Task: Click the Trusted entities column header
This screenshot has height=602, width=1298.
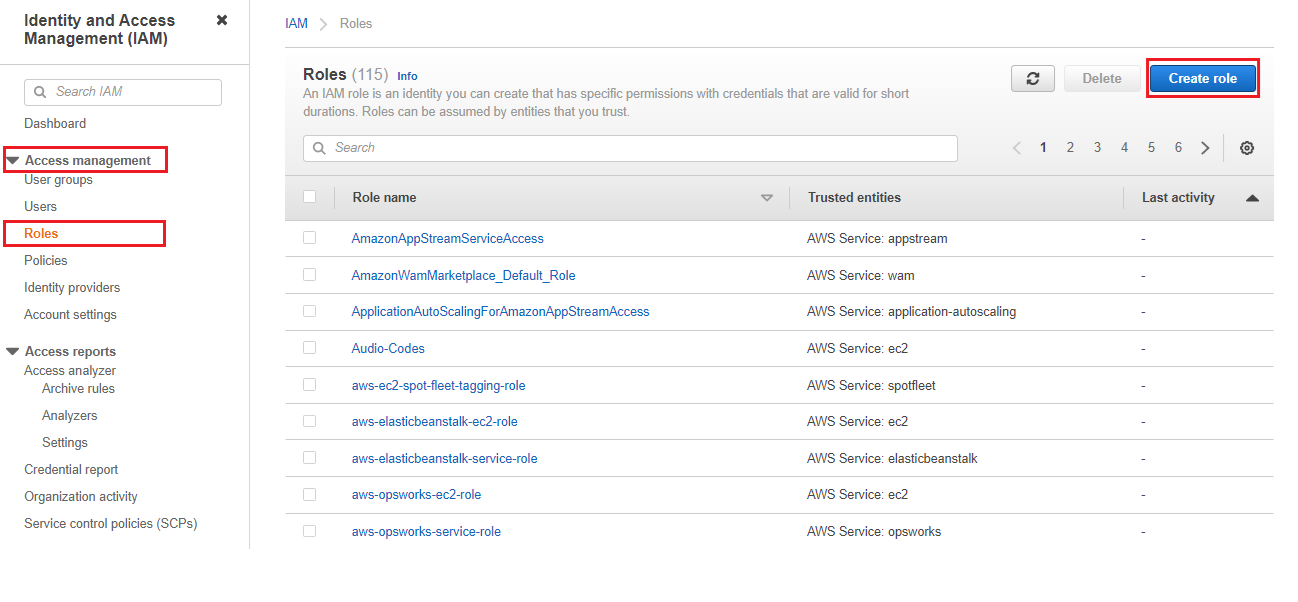Action: pos(854,198)
